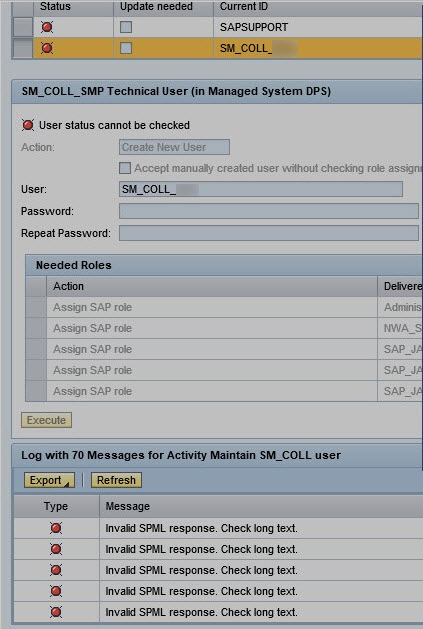Open the Action dropdown showing Create New User
This screenshot has height=629, width=423.
click(x=174, y=147)
